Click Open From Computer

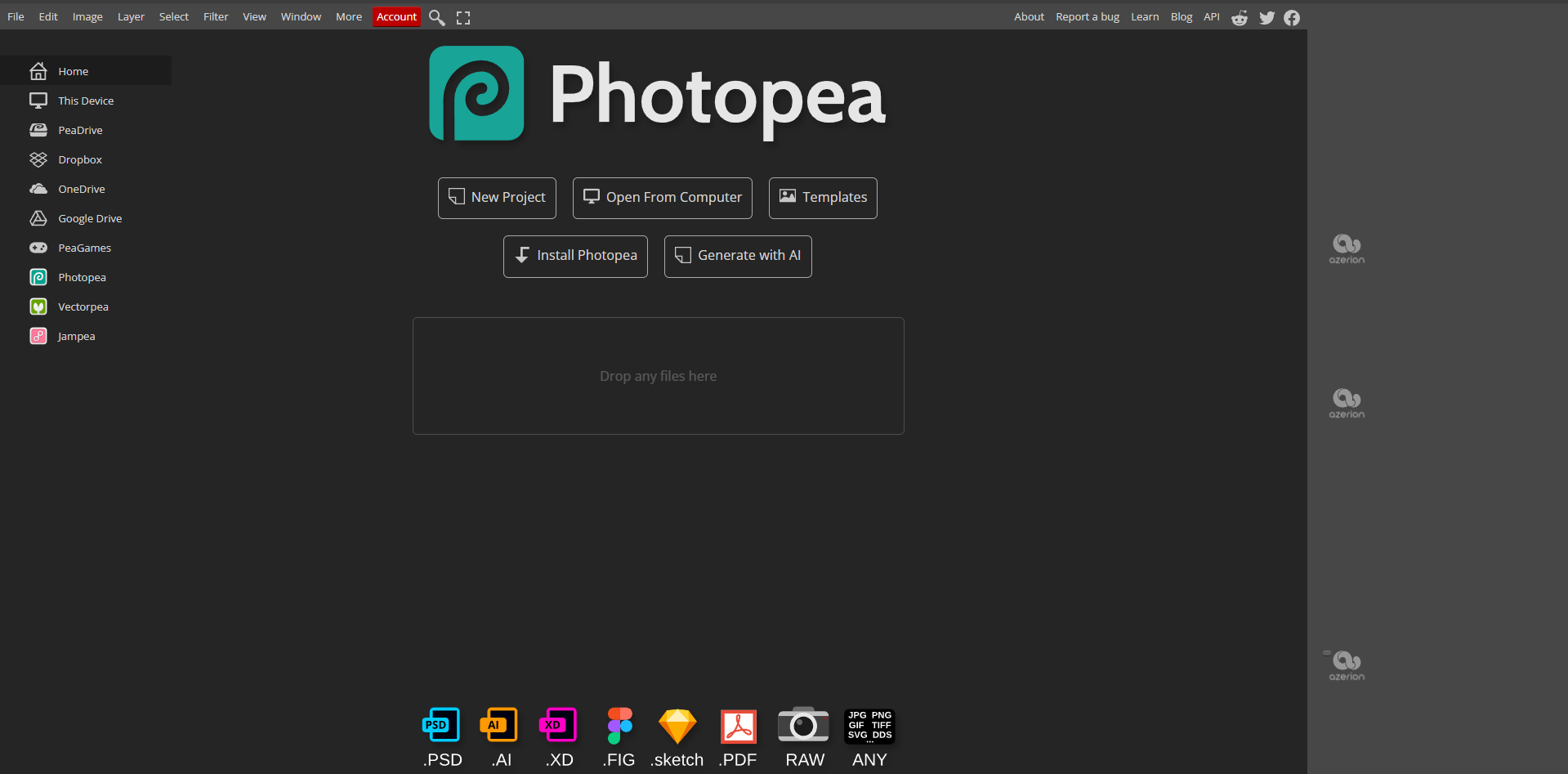[x=662, y=197]
